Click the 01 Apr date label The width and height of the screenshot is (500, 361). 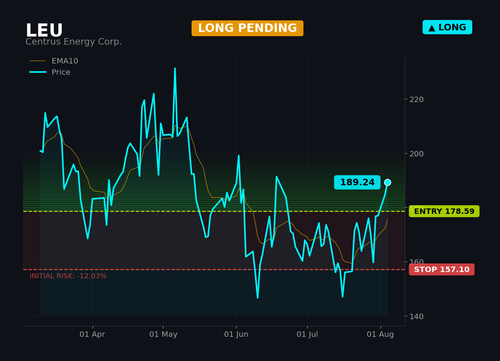pos(92,334)
